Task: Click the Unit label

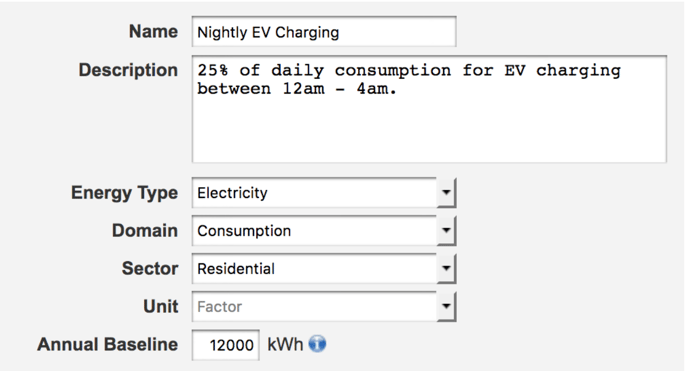Action: click(161, 306)
